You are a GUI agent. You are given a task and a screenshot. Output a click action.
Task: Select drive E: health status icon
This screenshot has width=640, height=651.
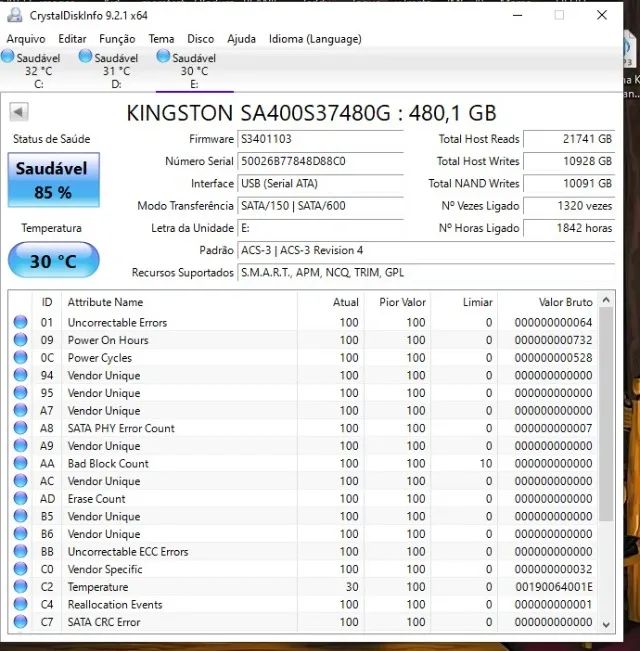[x=163, y=56]
